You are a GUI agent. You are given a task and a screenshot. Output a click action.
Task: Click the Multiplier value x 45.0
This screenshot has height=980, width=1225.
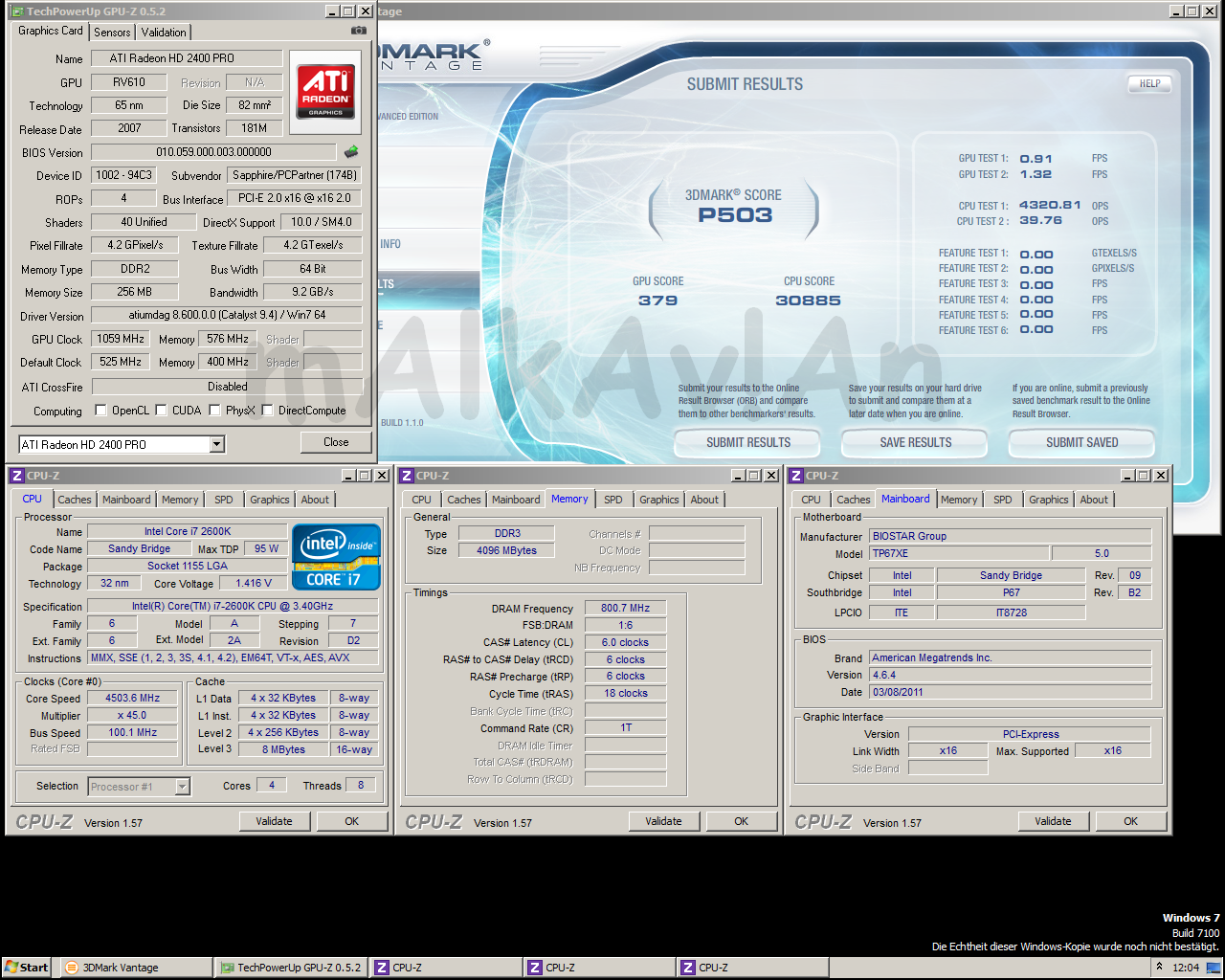[132, 715]
